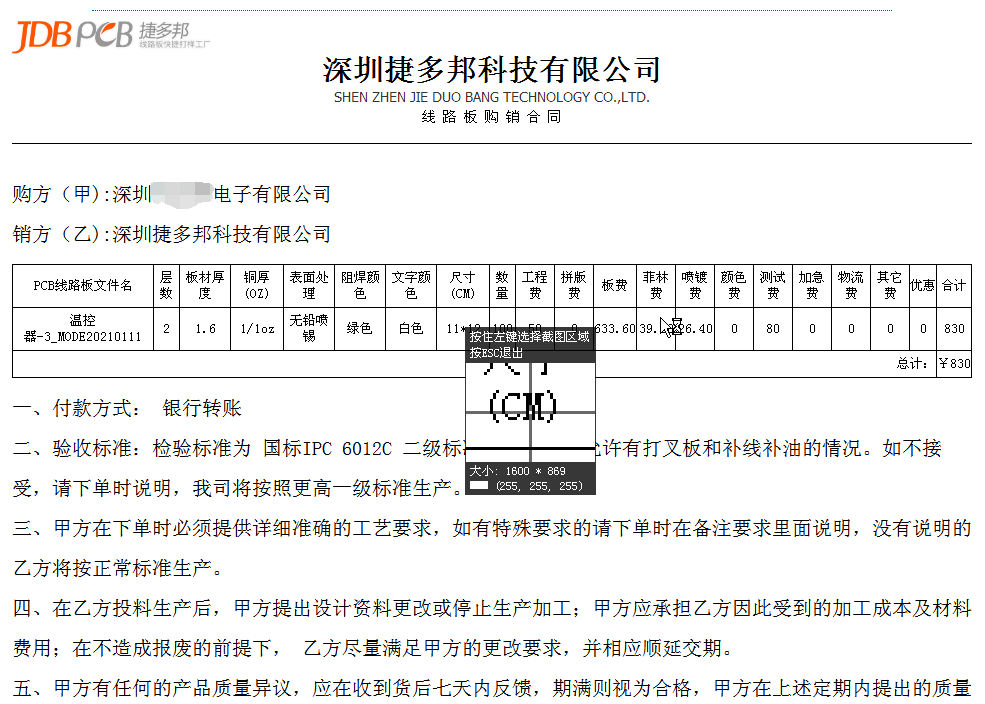The height and width of the screenshot is (704, 985).
Task: Click the company title 深圳捷多邦科技有限公司
Action: [491, 69]
